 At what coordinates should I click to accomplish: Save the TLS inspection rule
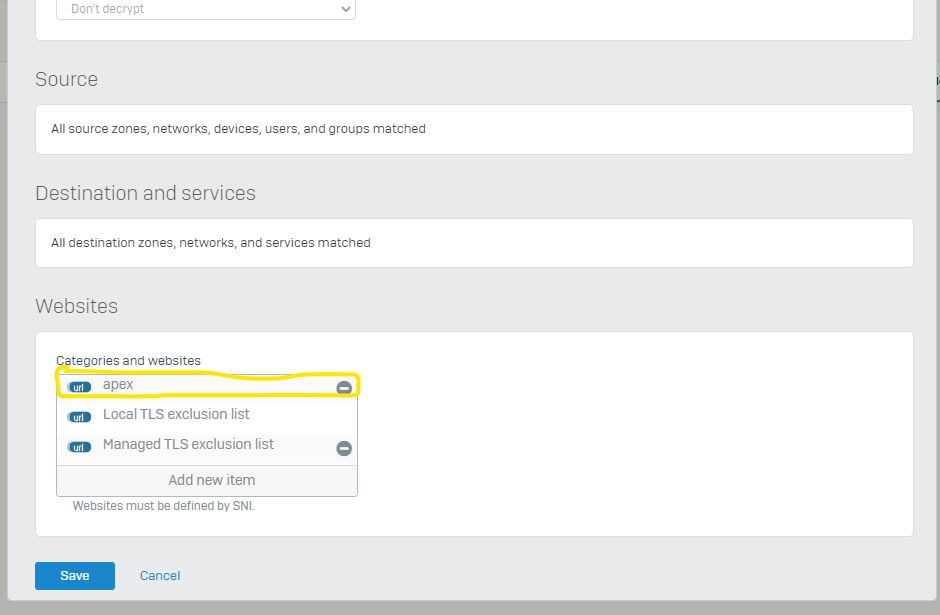75,575
